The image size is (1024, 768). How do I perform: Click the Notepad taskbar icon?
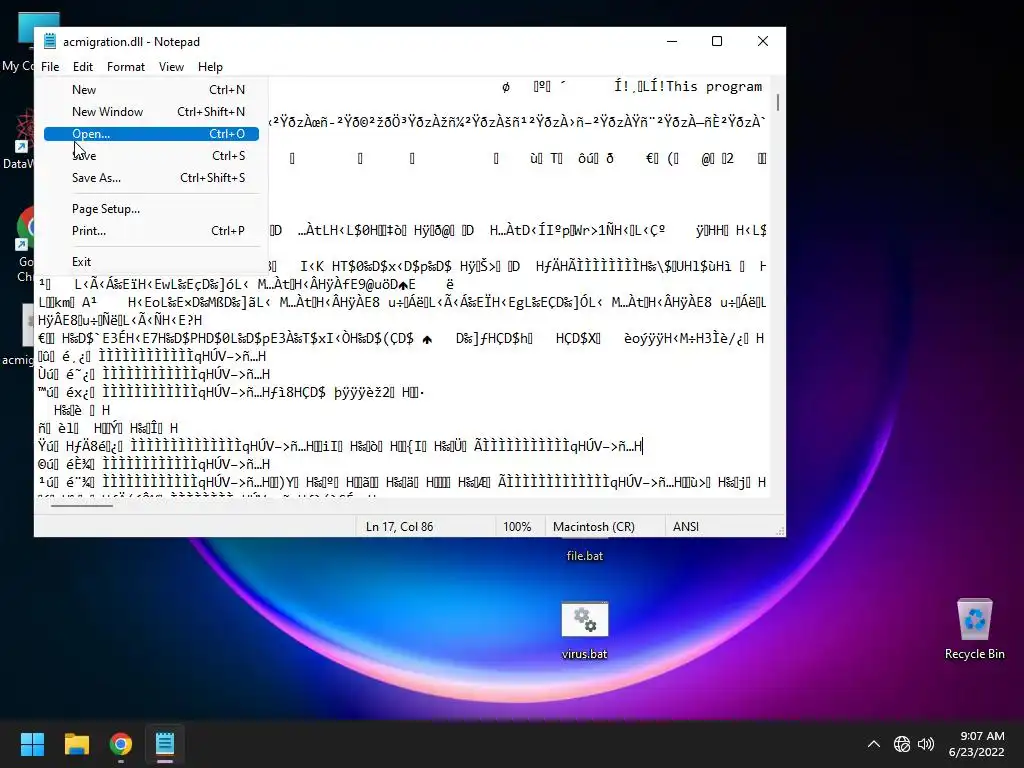coord(165,744)
